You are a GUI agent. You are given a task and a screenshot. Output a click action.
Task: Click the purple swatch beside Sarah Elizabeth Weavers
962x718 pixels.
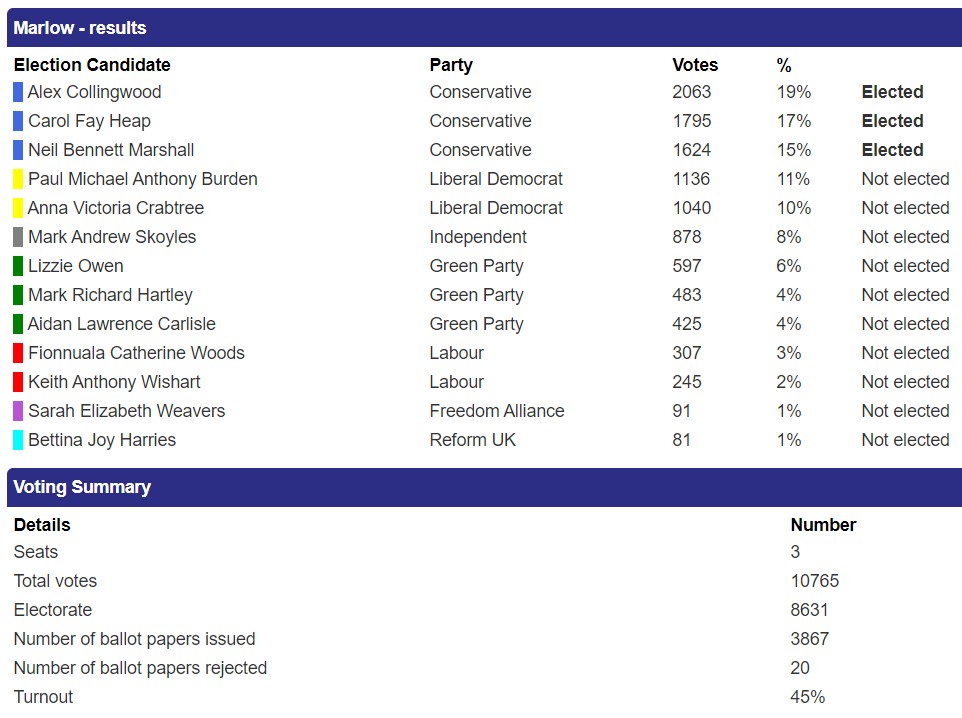18,411
